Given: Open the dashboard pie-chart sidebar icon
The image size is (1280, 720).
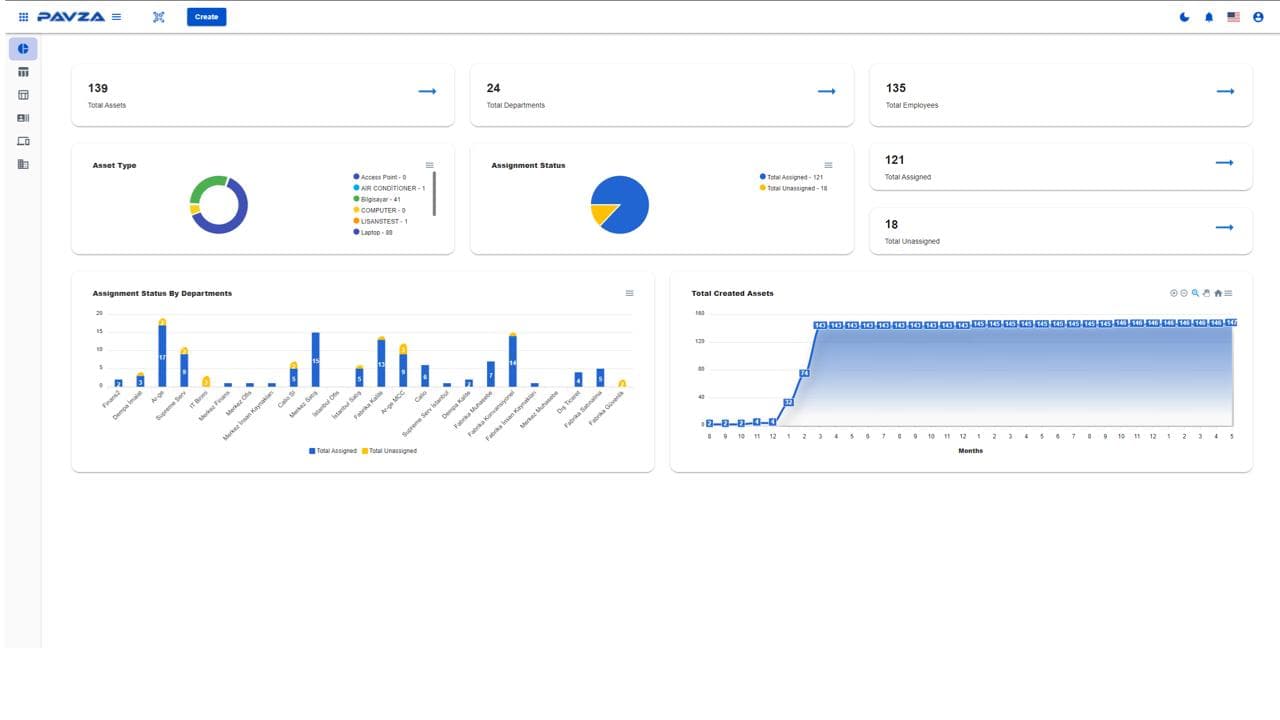Looking at the screenshot, I should 22,49.
